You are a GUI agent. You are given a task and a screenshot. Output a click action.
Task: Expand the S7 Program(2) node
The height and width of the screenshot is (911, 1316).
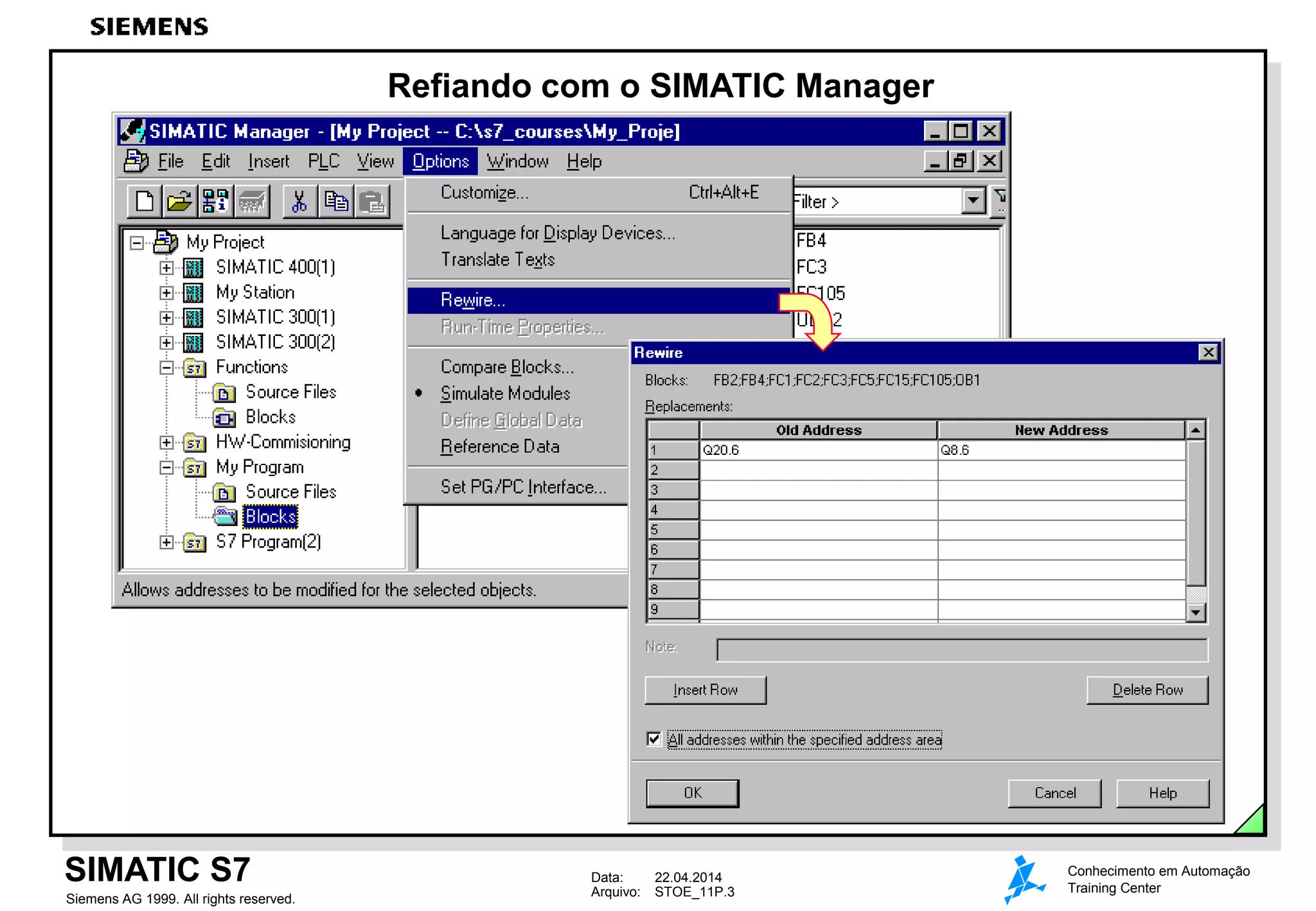[x=166, y=542]
